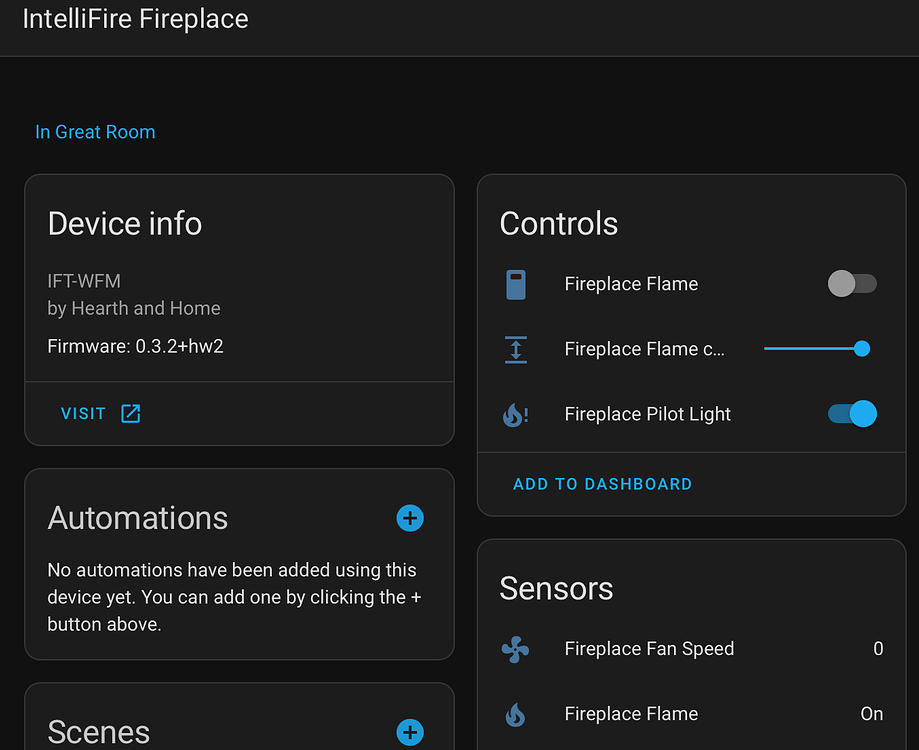The height and width of the screenshot is (750, 919).
Task: Click ADD TO DASHBOARD
Action: 602,484
